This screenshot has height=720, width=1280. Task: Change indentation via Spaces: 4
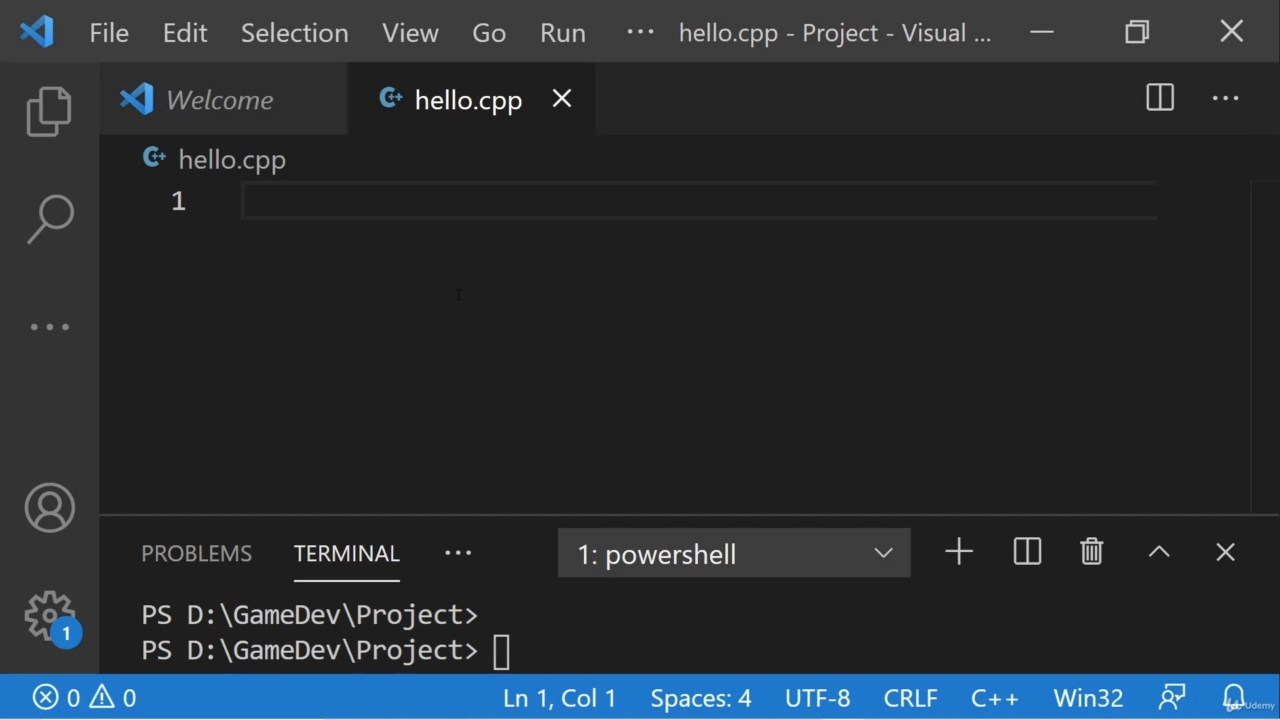(x=701, y=698)
